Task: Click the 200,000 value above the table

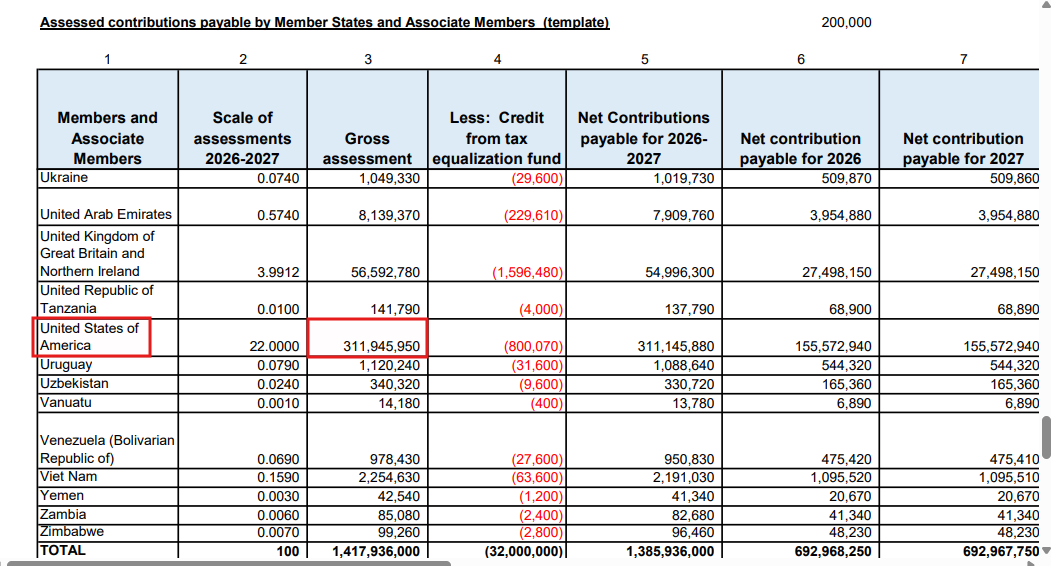Action: click(845, 22)
